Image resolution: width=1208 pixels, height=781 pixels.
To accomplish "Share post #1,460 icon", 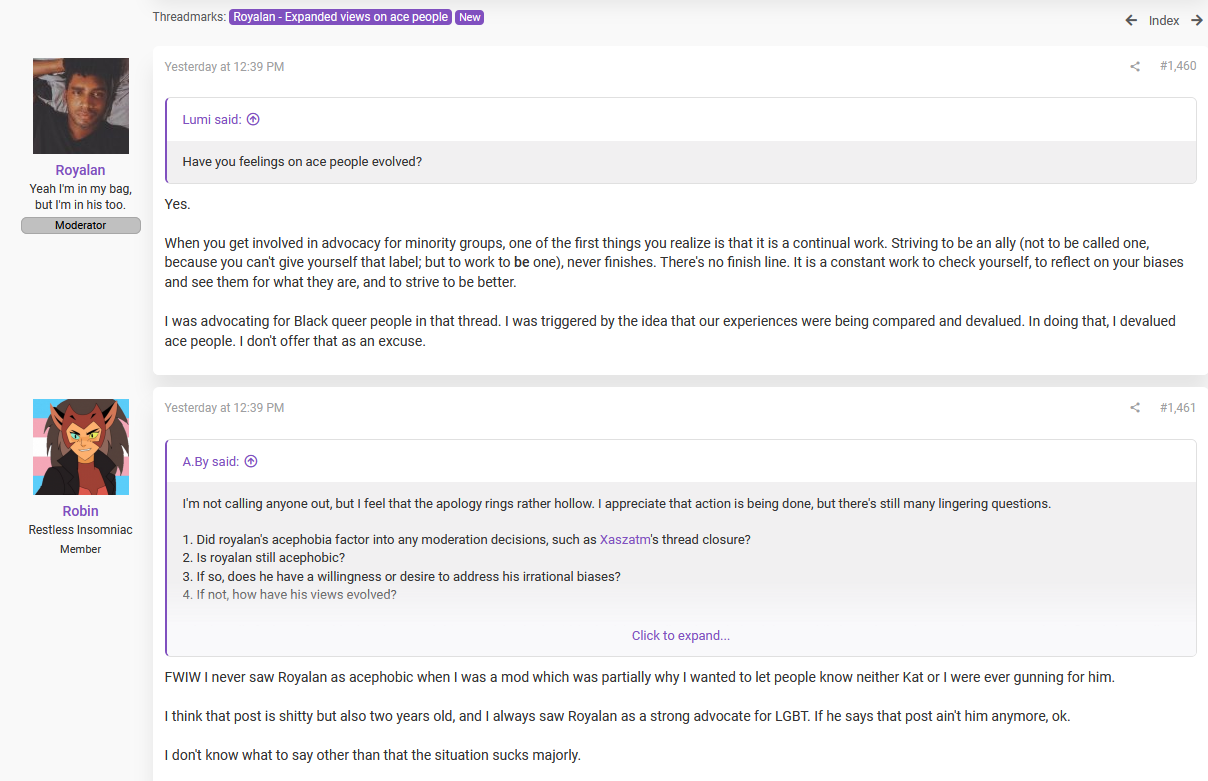I will 1135,67.
